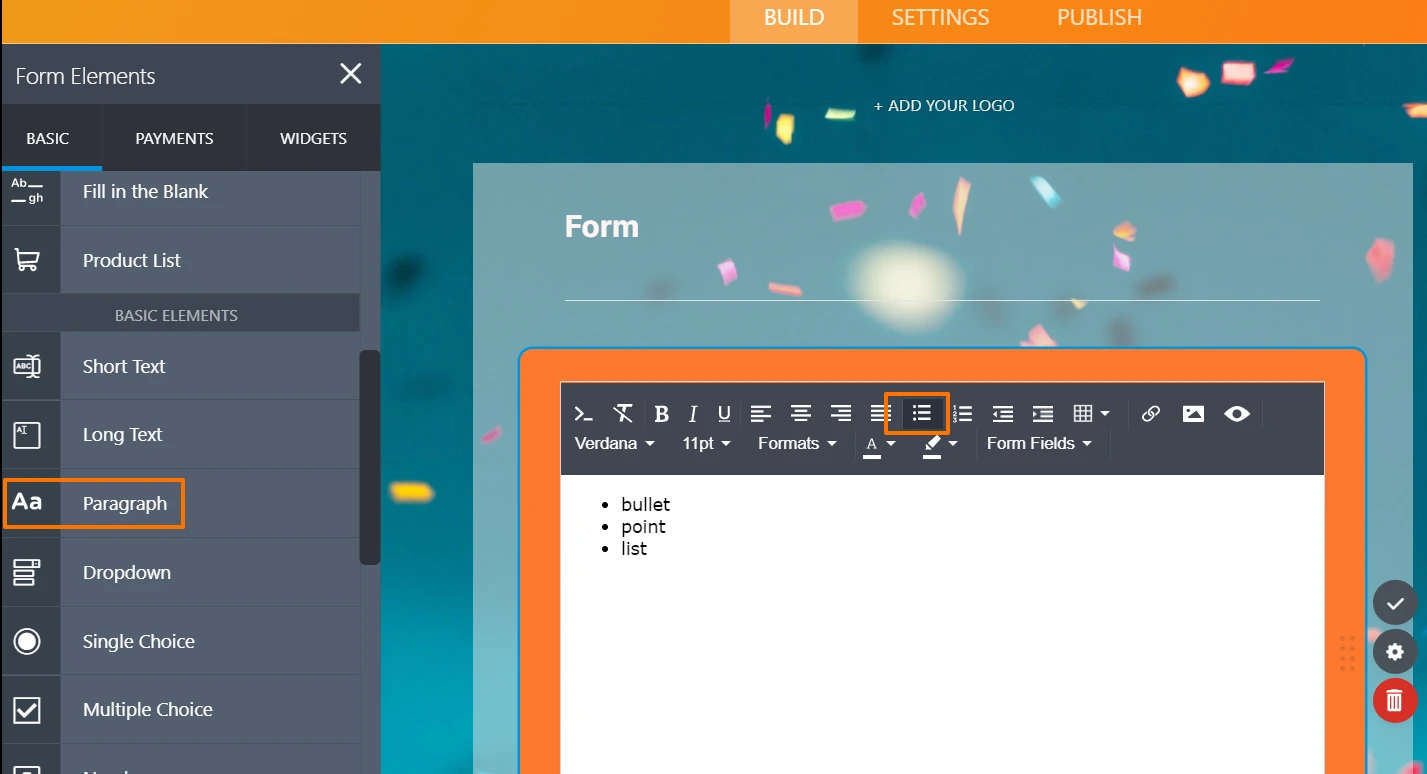1427x774 pixels.
Task: Click the ADD YOUR LOGO link
Action: click(x=943, y=106)
